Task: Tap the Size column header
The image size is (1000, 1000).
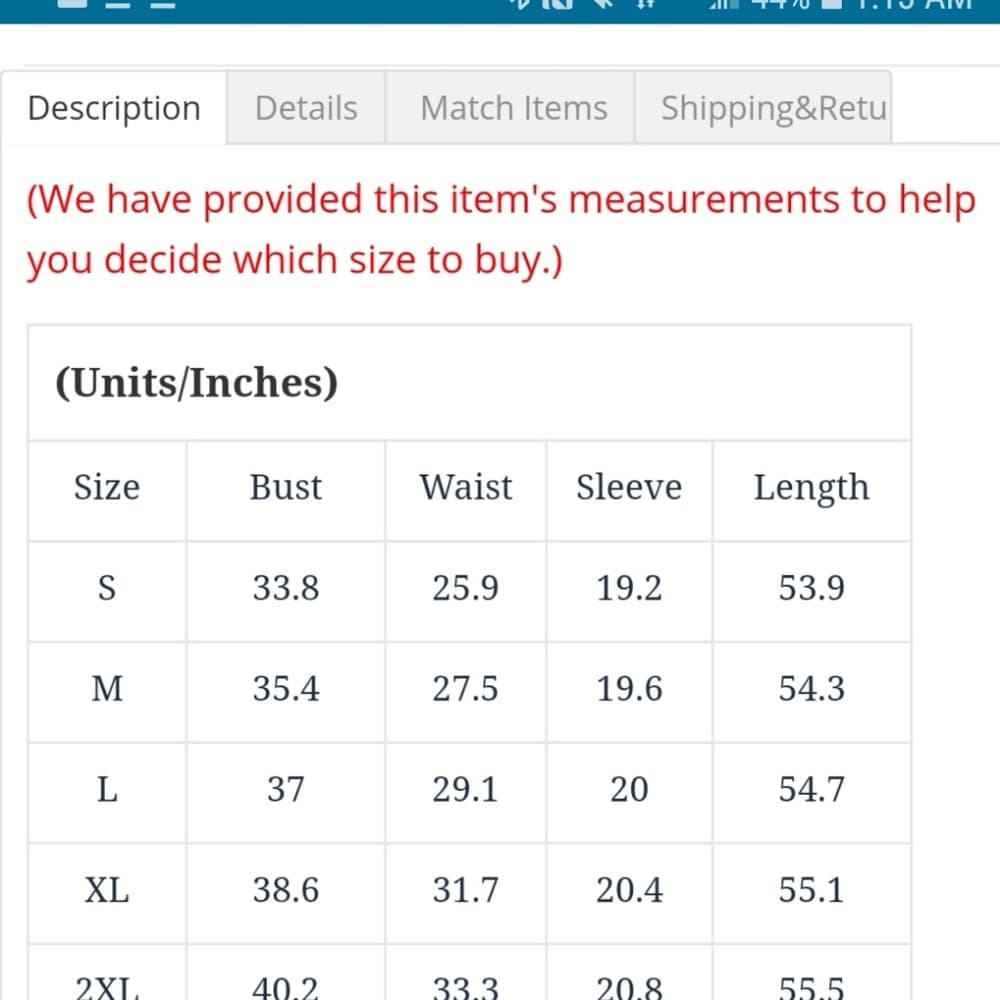Action: (107, 488)
